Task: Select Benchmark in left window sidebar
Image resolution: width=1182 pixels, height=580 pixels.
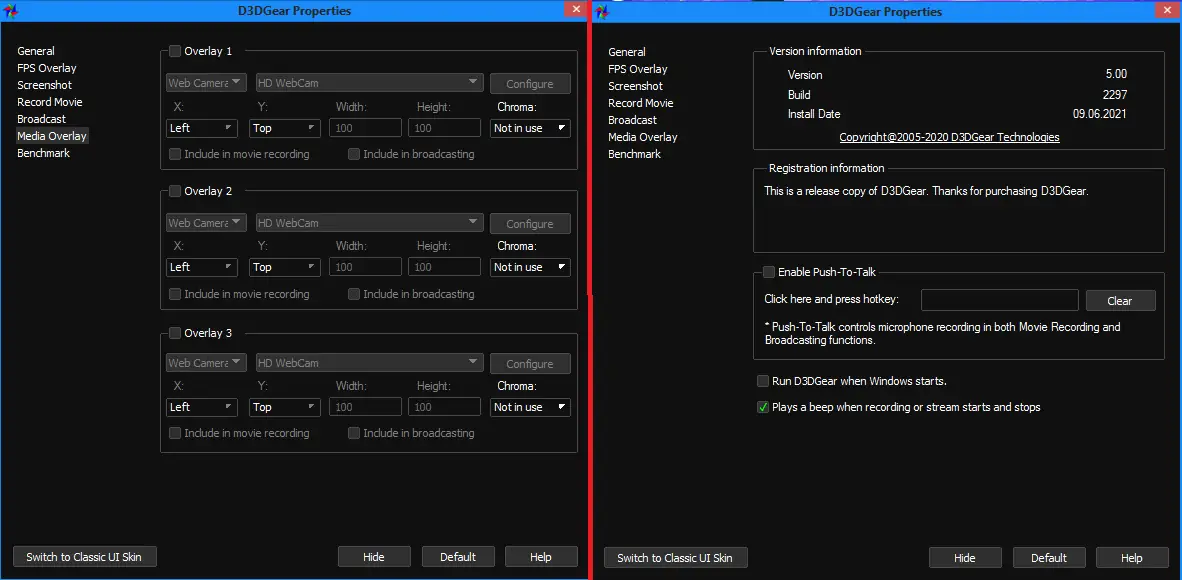Action: click(x=44, y=153)
